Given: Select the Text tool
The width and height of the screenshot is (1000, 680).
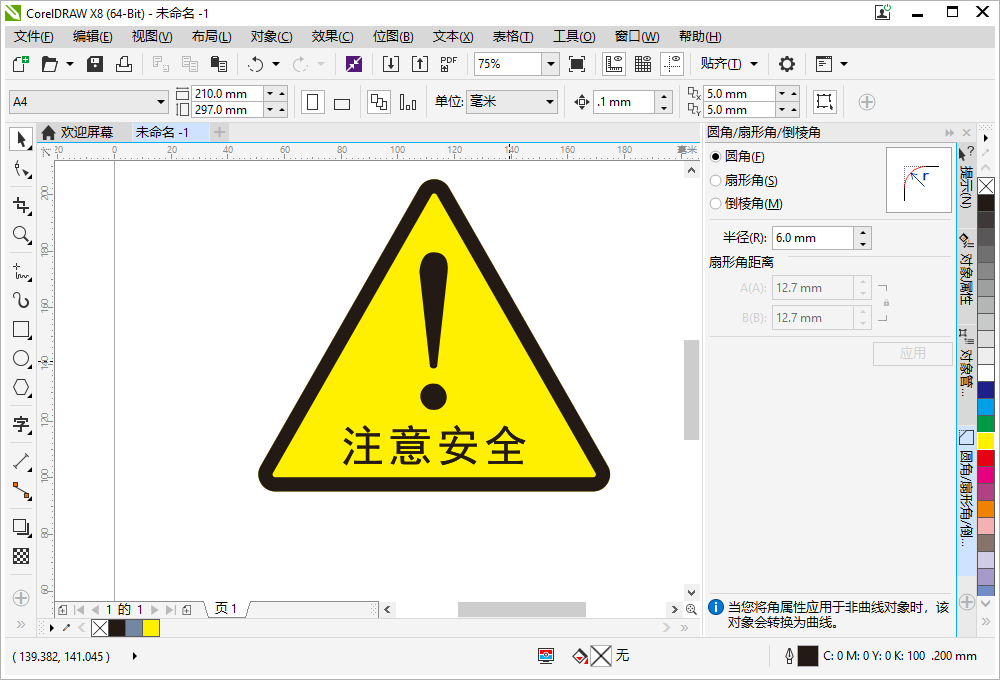Looking at the screenshot, I should (21, 424).
